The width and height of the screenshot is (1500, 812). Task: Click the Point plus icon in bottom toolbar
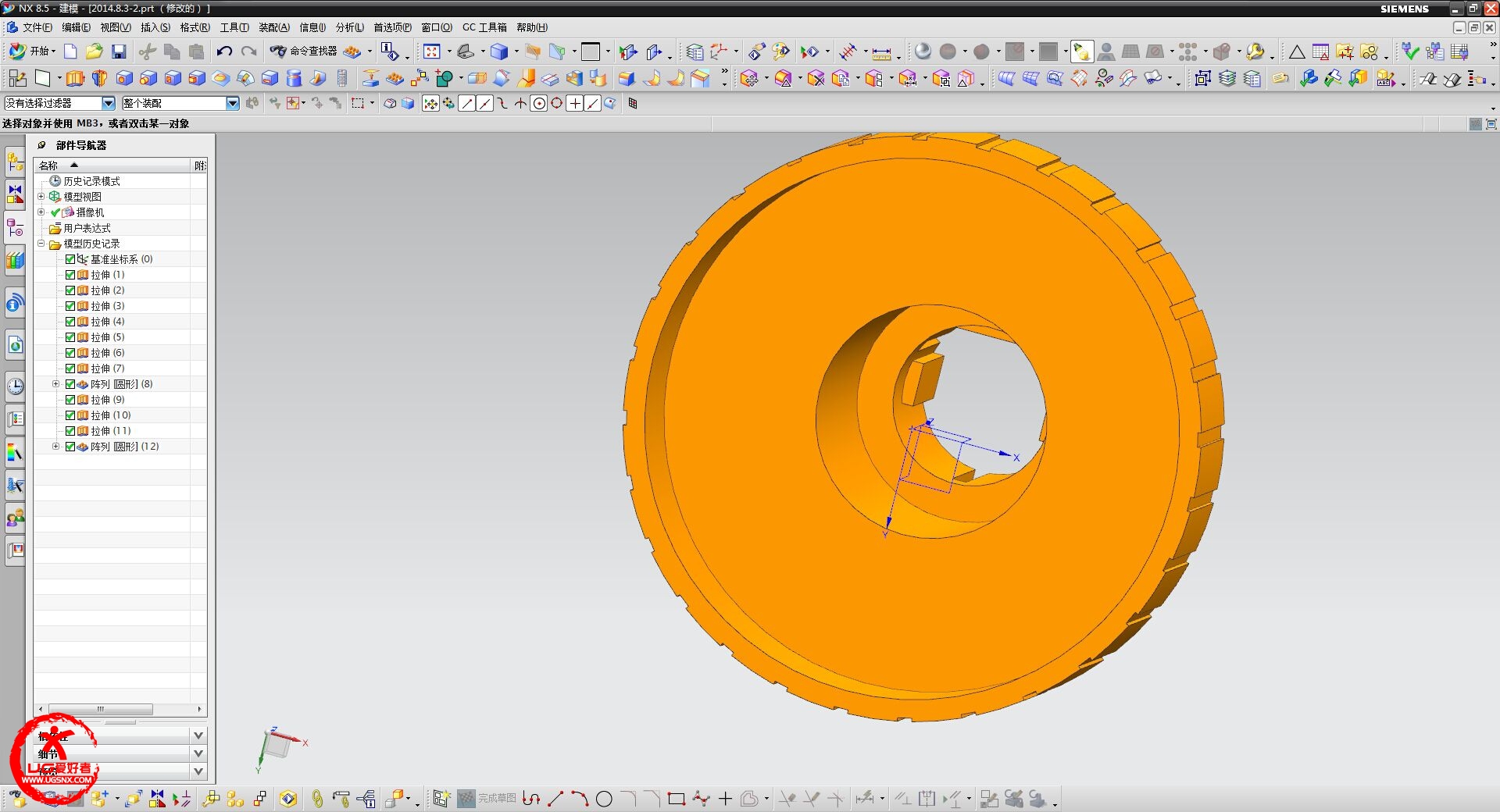(x=725, y=799)
